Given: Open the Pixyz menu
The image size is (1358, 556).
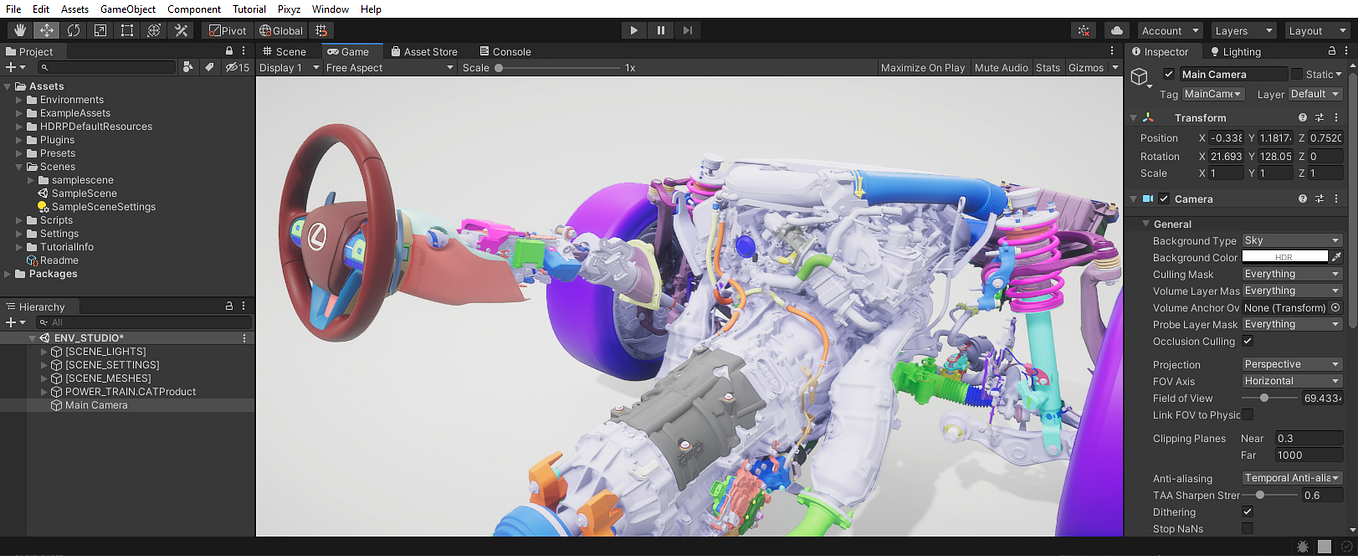Looking at the screenshot, I should click(289, 9).
